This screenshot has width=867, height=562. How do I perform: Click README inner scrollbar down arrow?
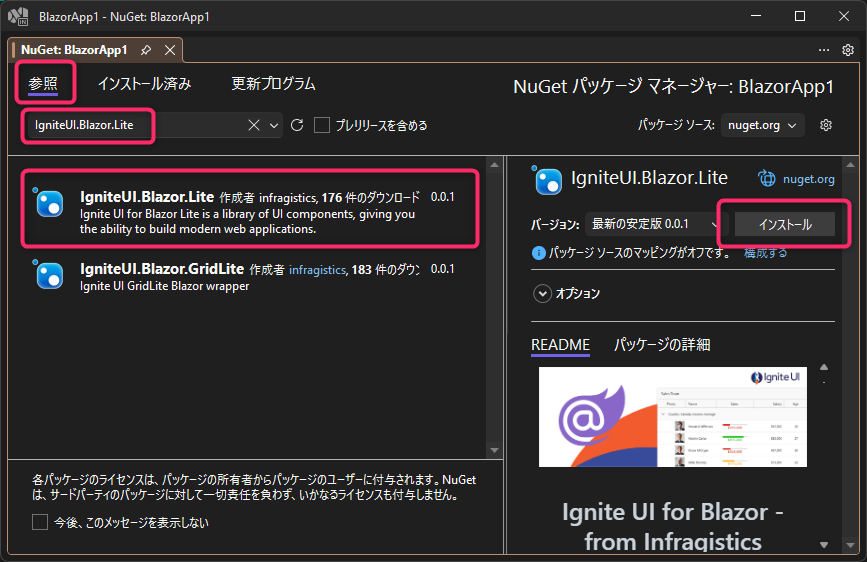(x=824, y=545)
